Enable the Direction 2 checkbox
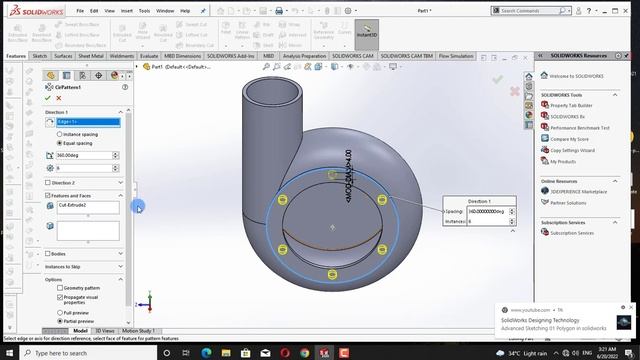640x360 pixels. point(48,182)
